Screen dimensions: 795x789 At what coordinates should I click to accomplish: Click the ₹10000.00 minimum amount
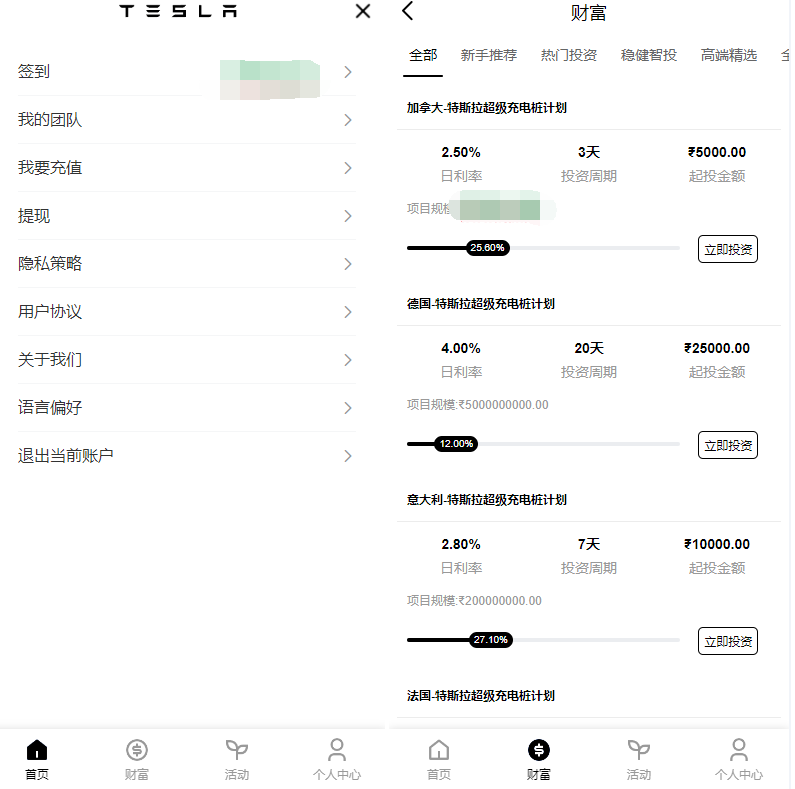click(x=716, y=544)
